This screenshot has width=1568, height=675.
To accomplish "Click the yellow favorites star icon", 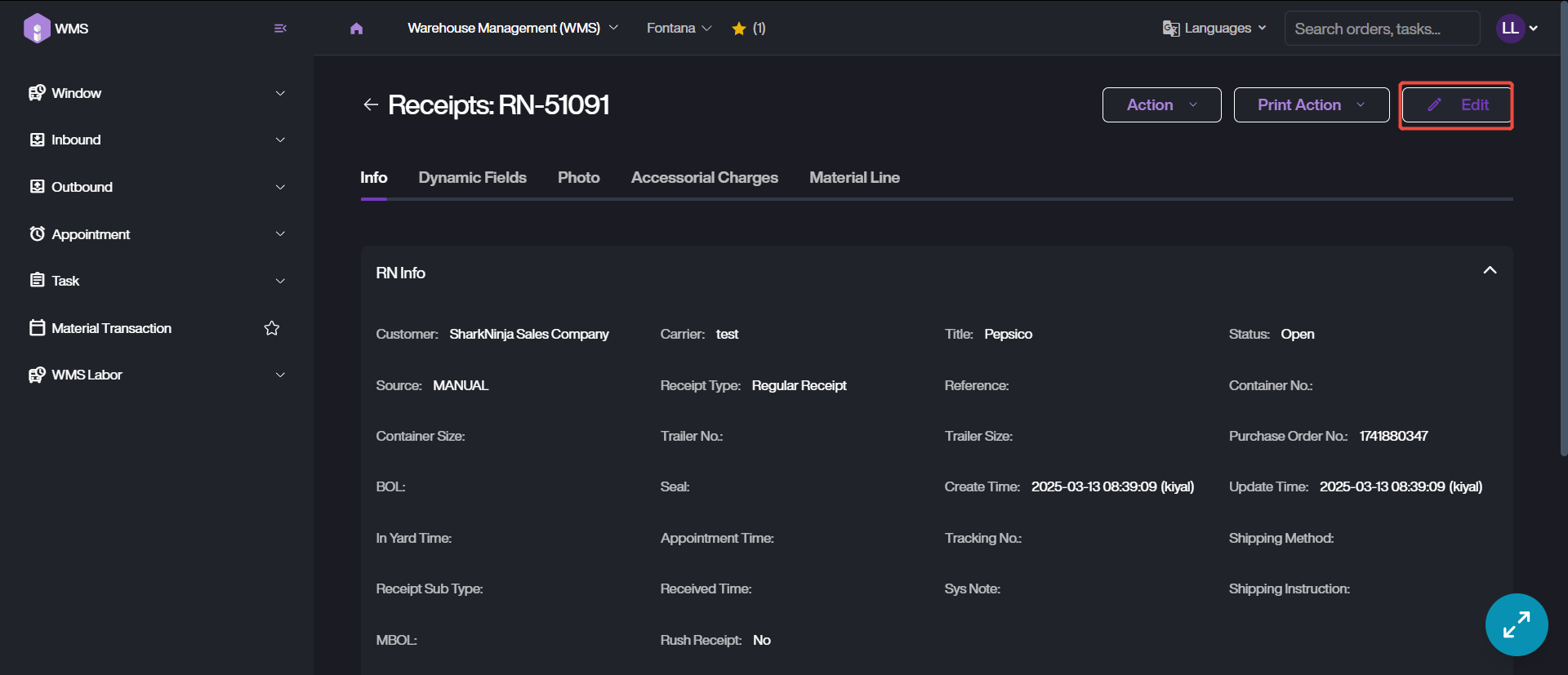I will coord(739,29).
